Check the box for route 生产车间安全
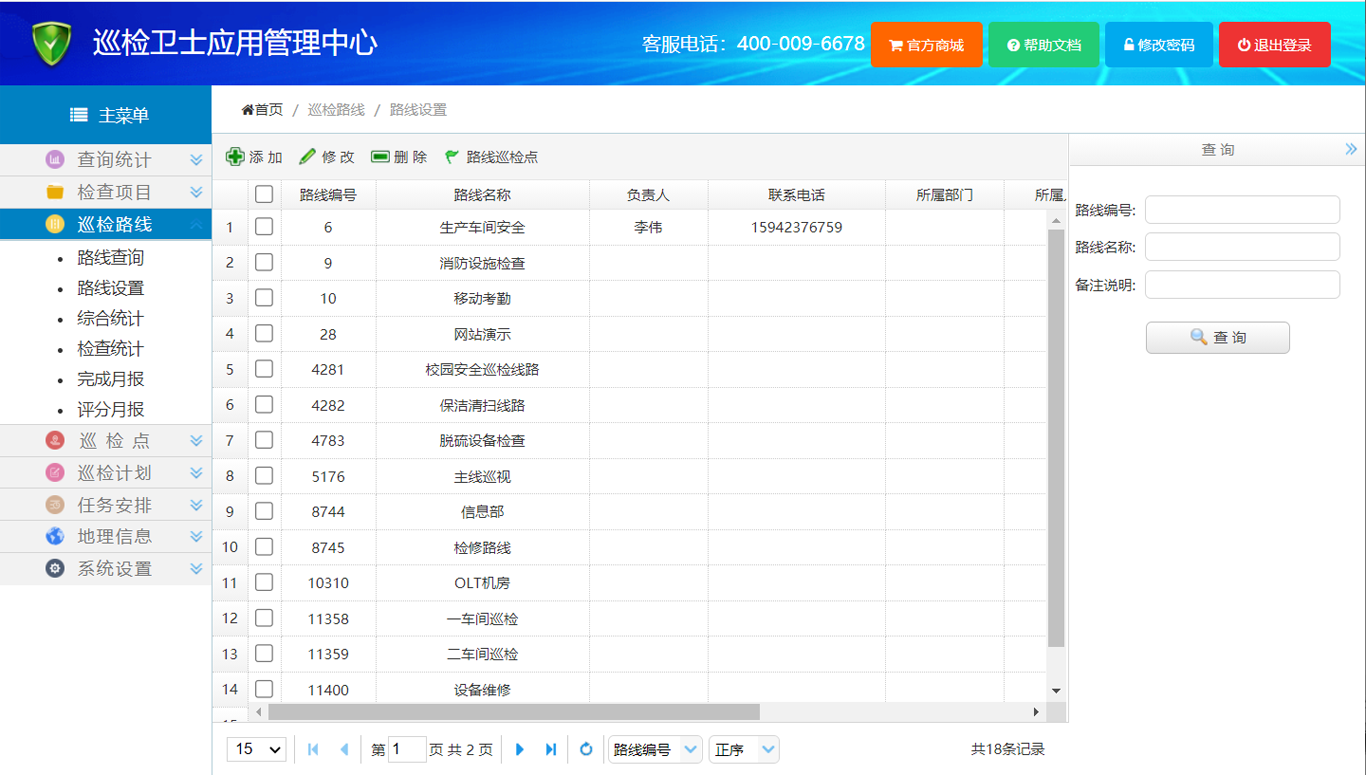Screen dimensions: 1366x775 264,227
